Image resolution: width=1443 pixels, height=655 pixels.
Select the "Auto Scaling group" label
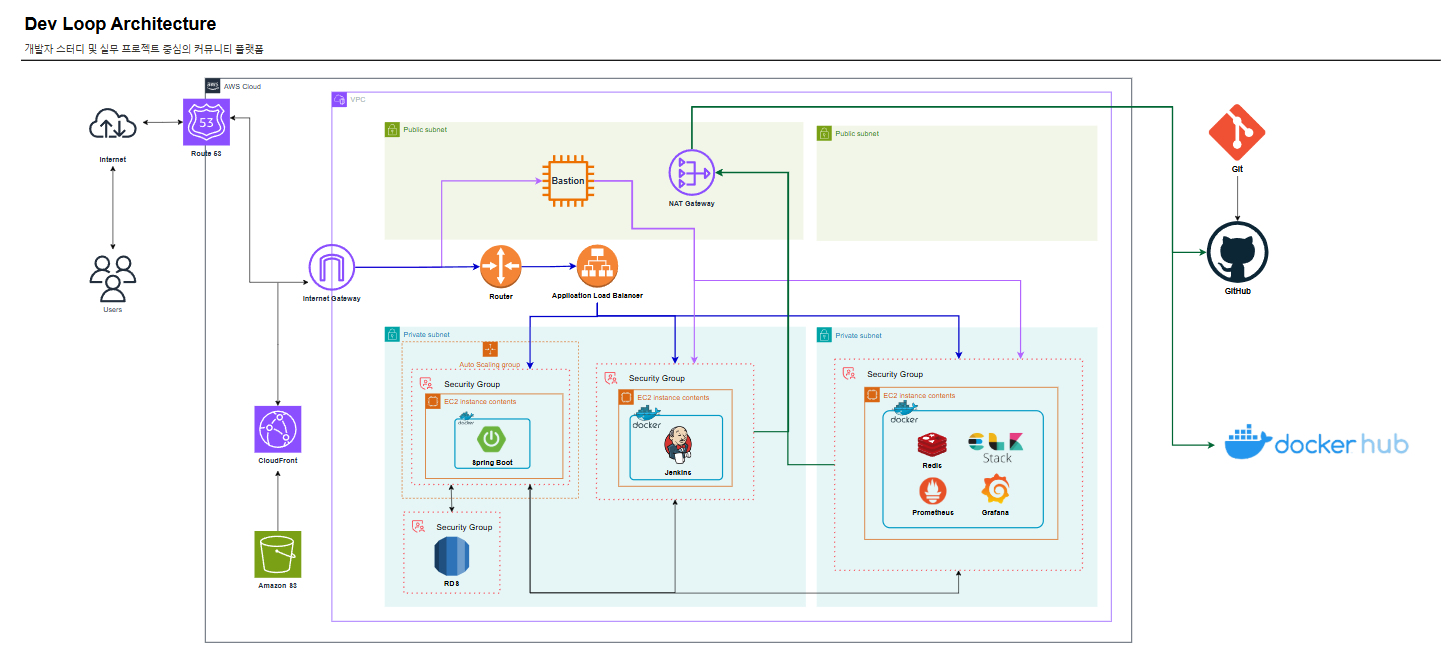coord(490,365)
